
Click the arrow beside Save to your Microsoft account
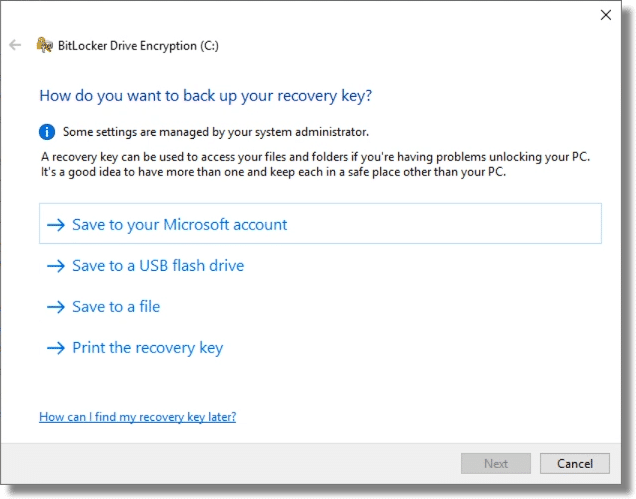(x=56, y=225)
